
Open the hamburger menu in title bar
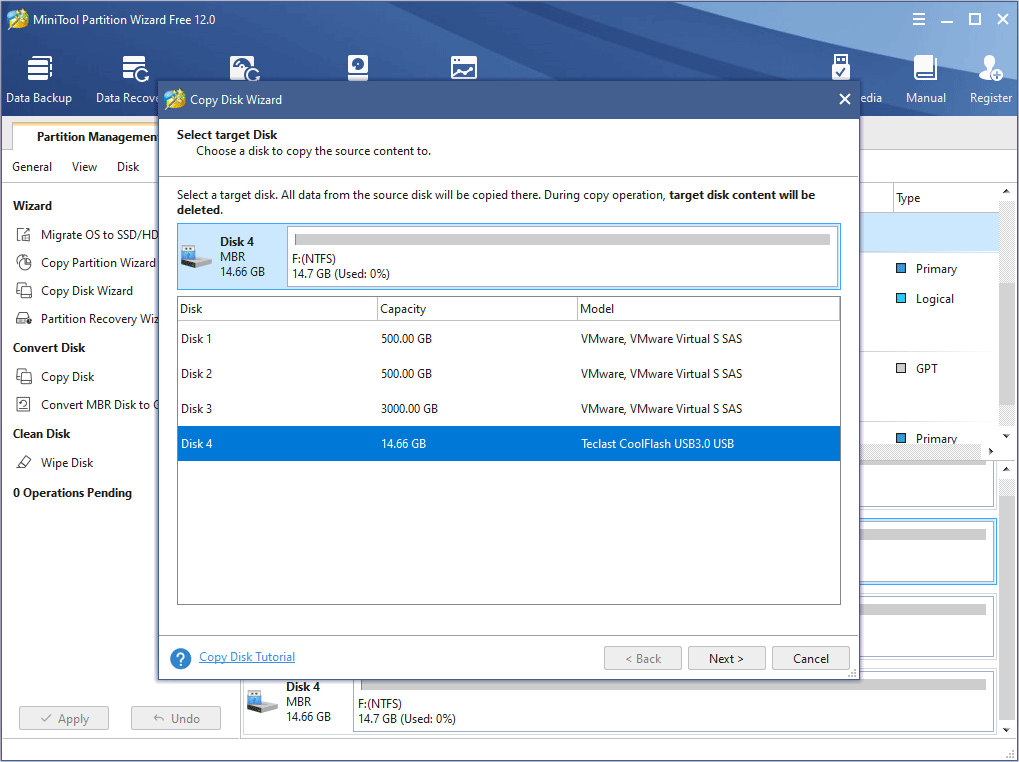[918, 19]
